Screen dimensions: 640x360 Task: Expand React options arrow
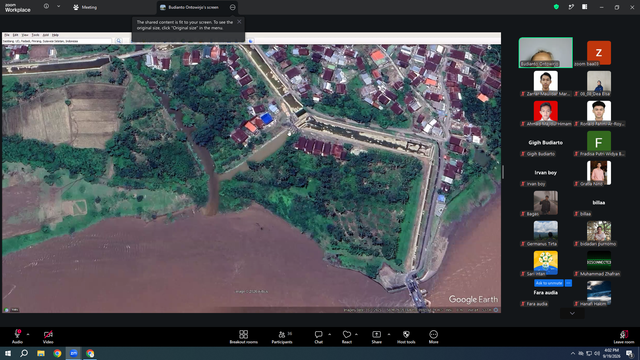(356, 334)
